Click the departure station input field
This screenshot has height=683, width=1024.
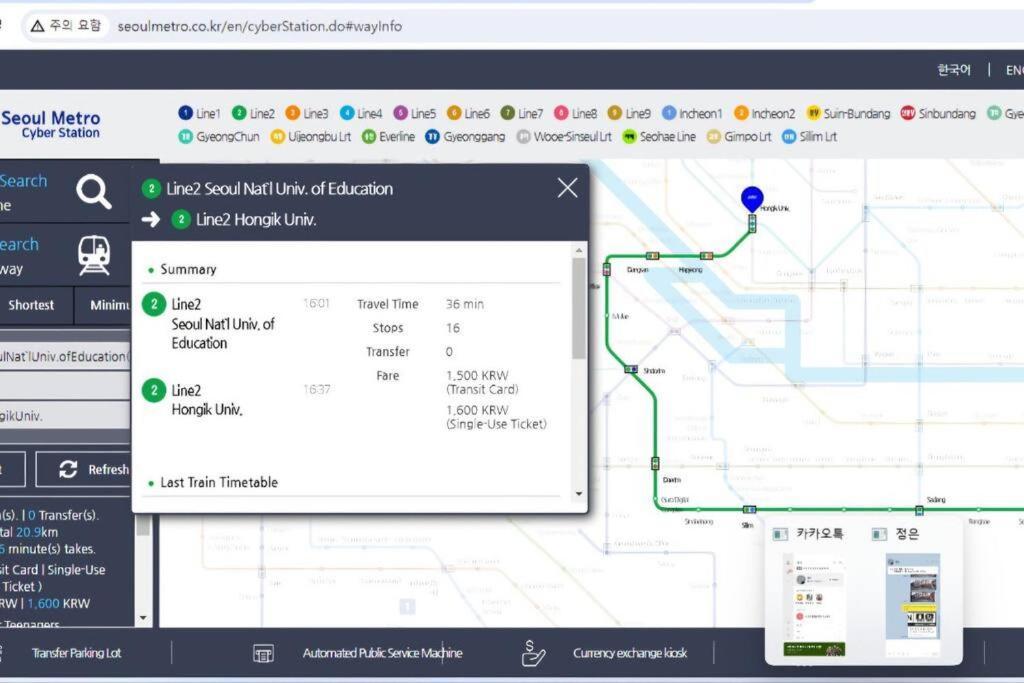65,357
